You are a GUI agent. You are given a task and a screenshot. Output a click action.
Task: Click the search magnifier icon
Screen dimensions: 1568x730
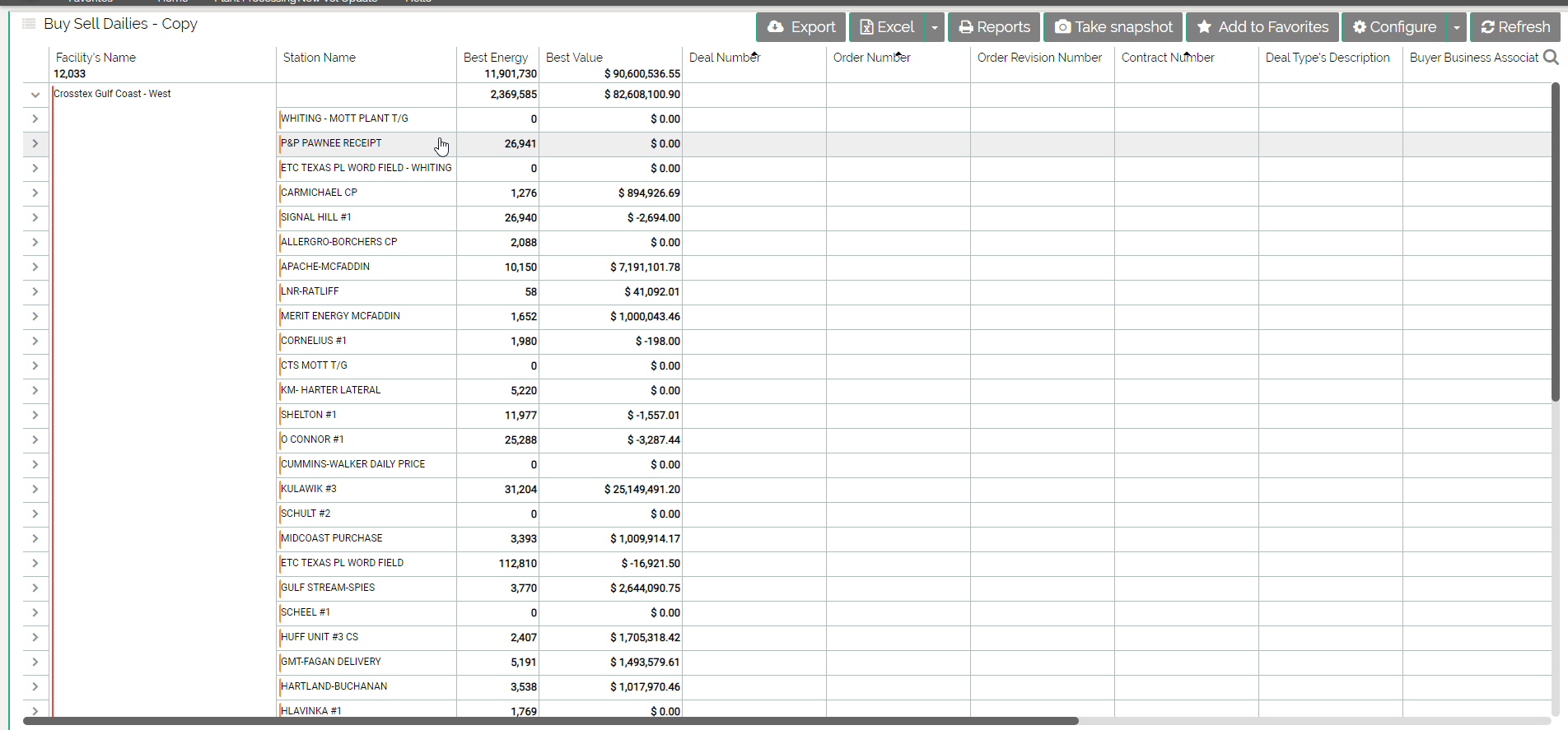1551,57
